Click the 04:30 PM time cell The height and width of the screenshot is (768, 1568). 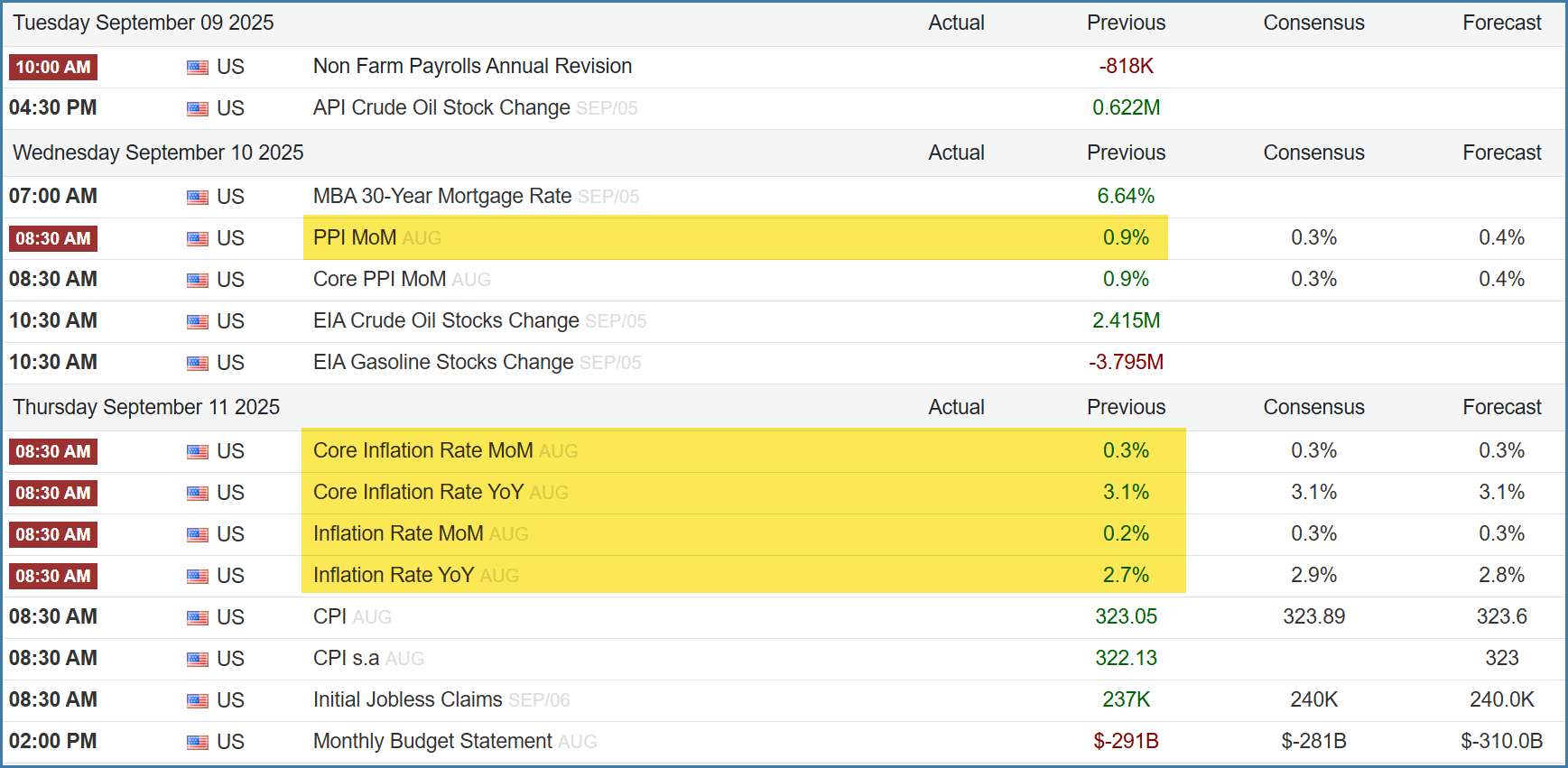pos(52,107)
